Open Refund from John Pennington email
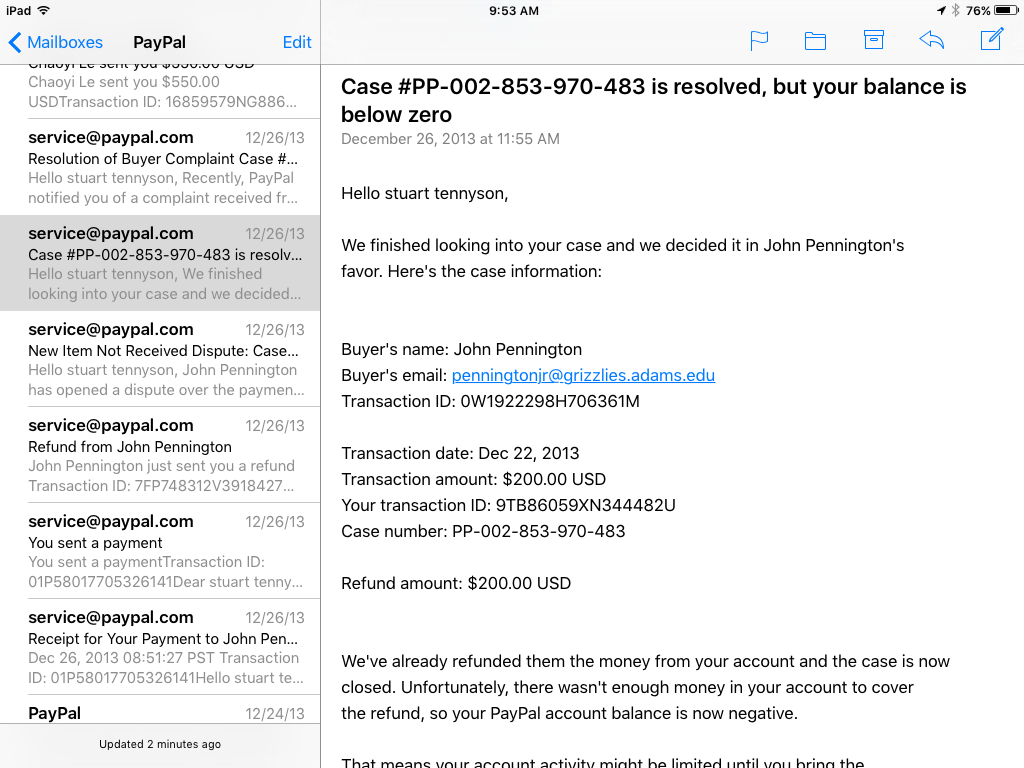The image size is (1024, 768). coord(160,455)
